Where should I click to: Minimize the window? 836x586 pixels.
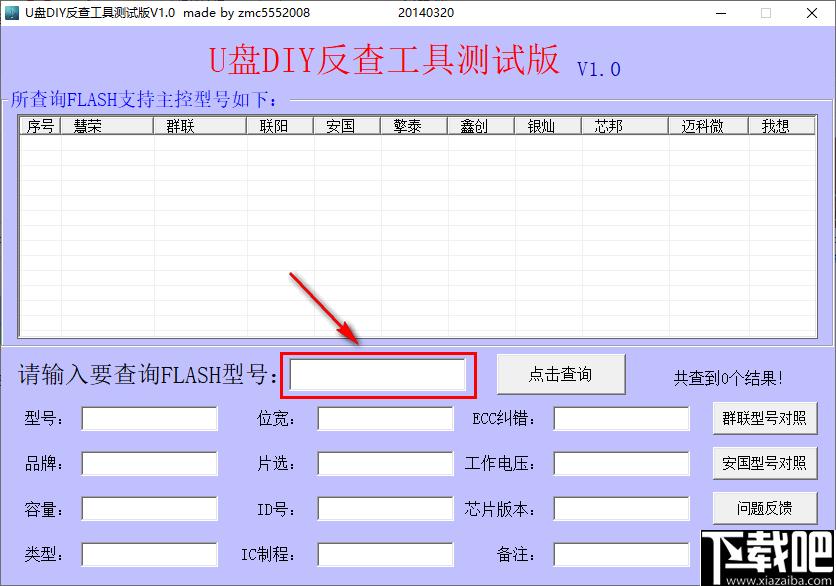pos(721,13)
